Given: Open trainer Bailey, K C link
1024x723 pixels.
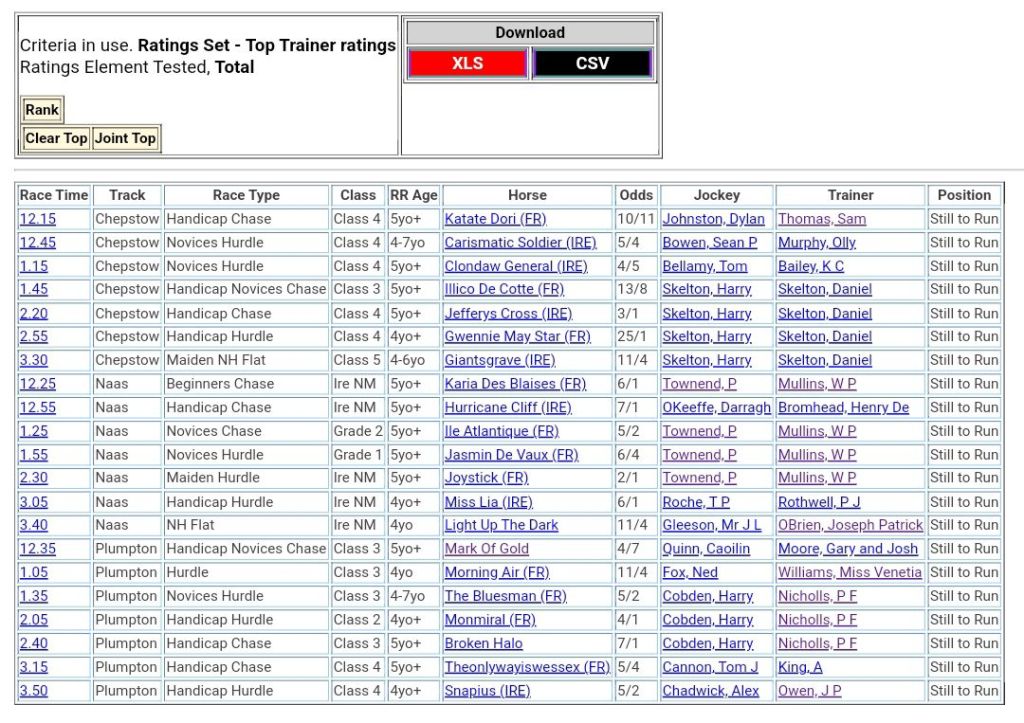Looking at the screenshot, I should pyautogui.click(x=810, y=266).
